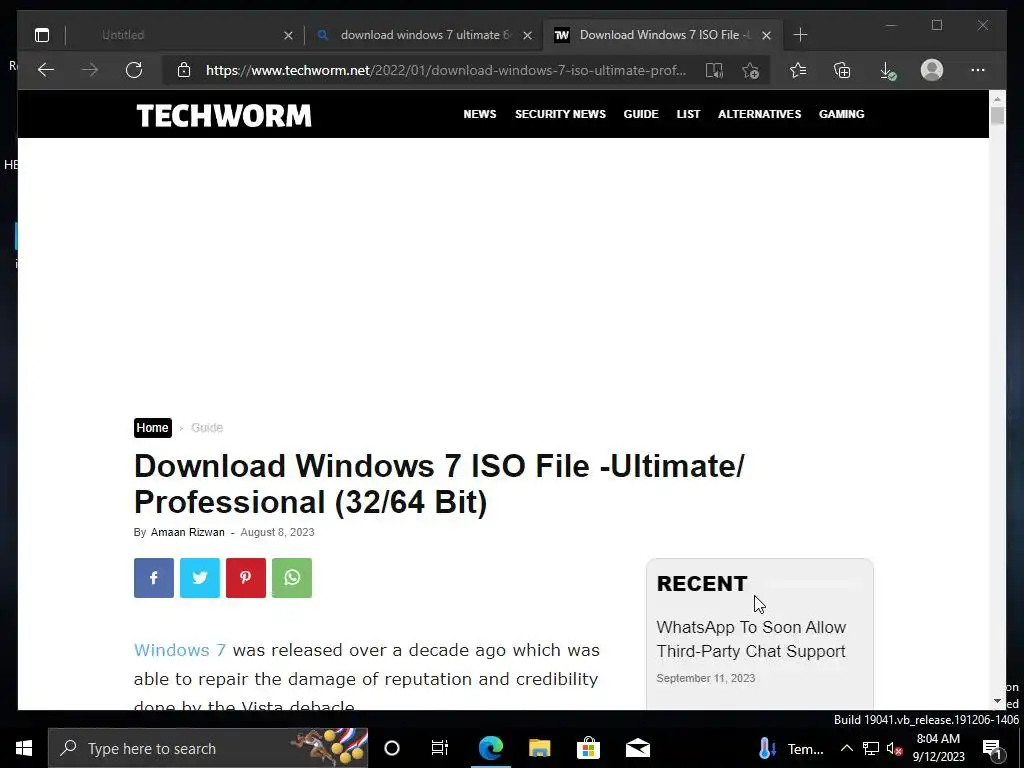1024x768 pixels.
Task: Click the article date August 8, 2023
Action: point(278,532)
